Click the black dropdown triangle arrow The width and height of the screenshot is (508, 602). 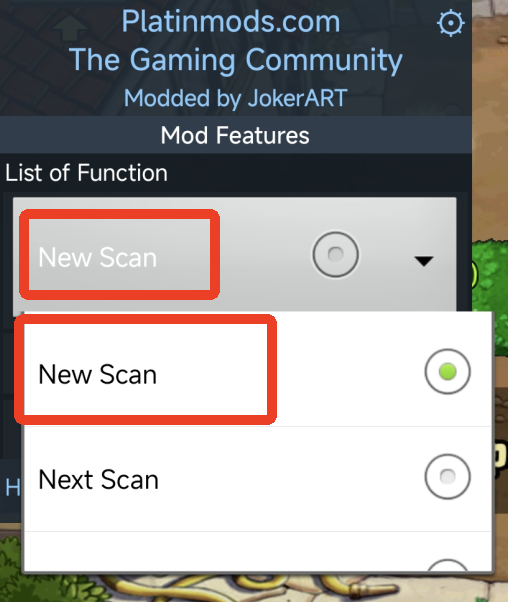[x=424, y=261]
